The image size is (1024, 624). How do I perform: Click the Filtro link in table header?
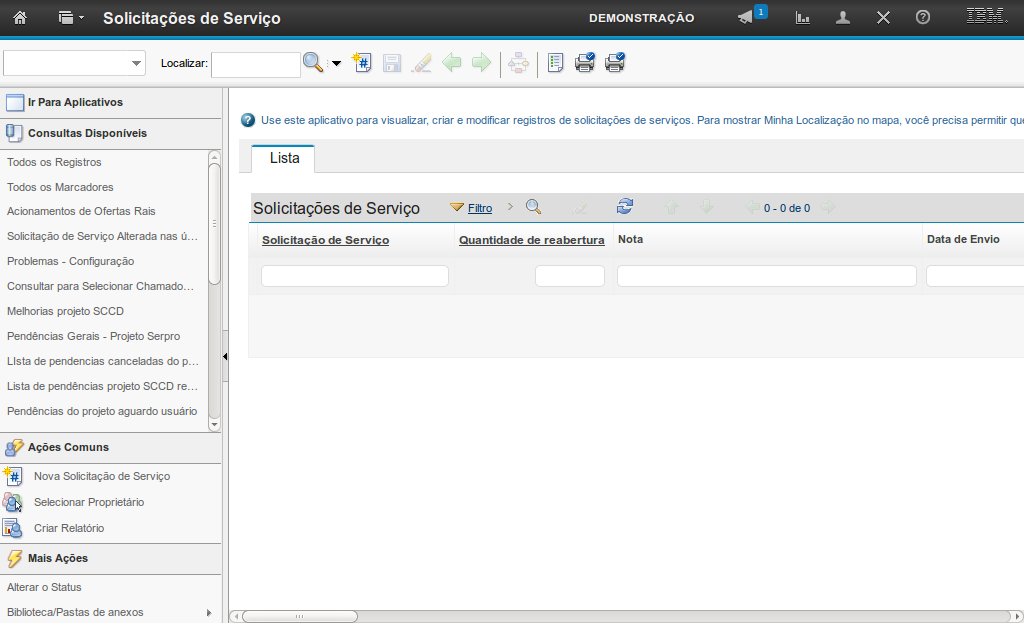pos(480,208)
